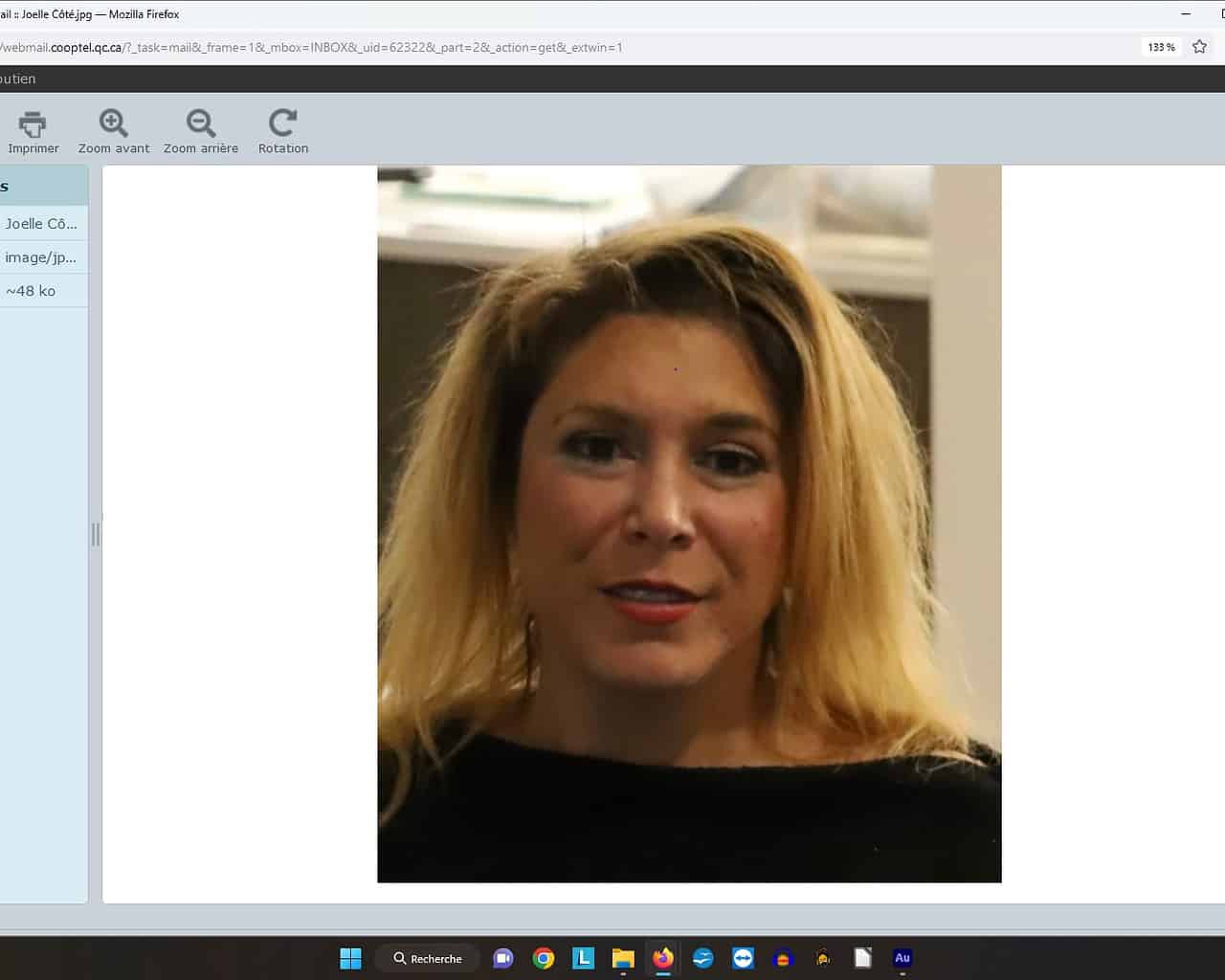The image size is (1225, 980).
Task: Open Windows Start menu
Action: click(350, 958)
